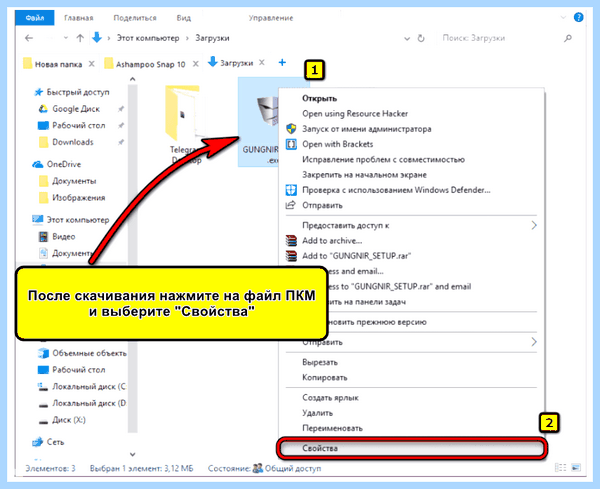Open the Поделиться ribbon tab

135,18
